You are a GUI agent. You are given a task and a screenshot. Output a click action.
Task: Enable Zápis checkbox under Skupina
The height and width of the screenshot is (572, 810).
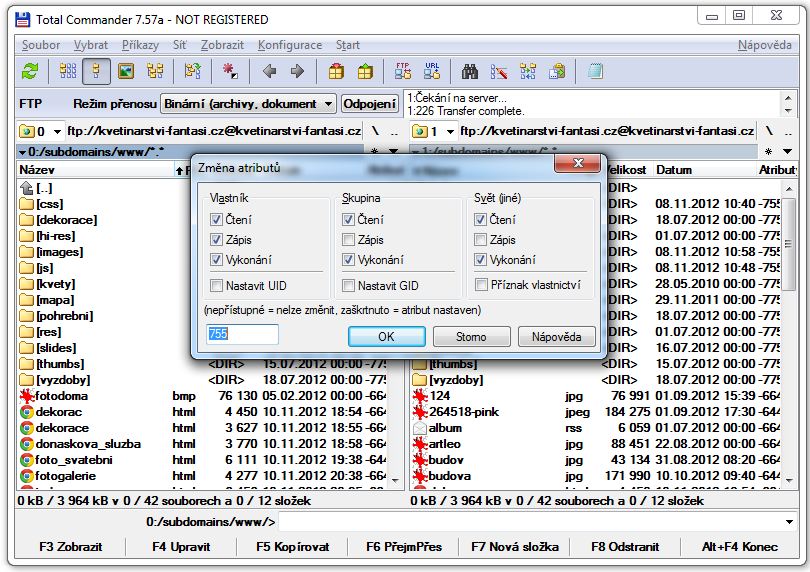click(x=349, y=240)
